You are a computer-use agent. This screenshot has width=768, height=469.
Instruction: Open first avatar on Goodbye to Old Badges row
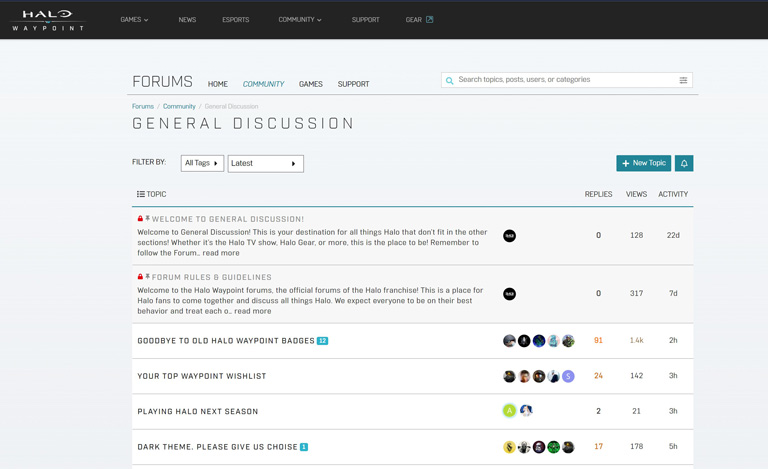coord(509,341)
